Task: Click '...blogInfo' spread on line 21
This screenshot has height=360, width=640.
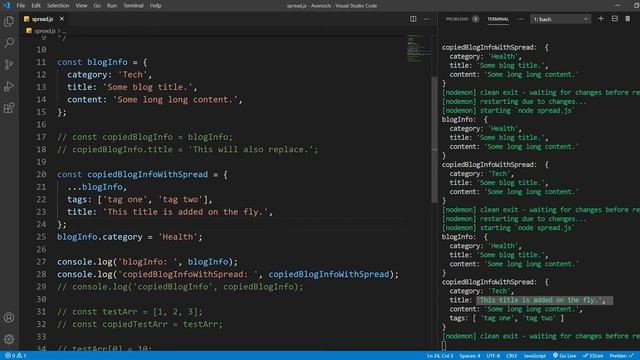Action: coord(95,187)
